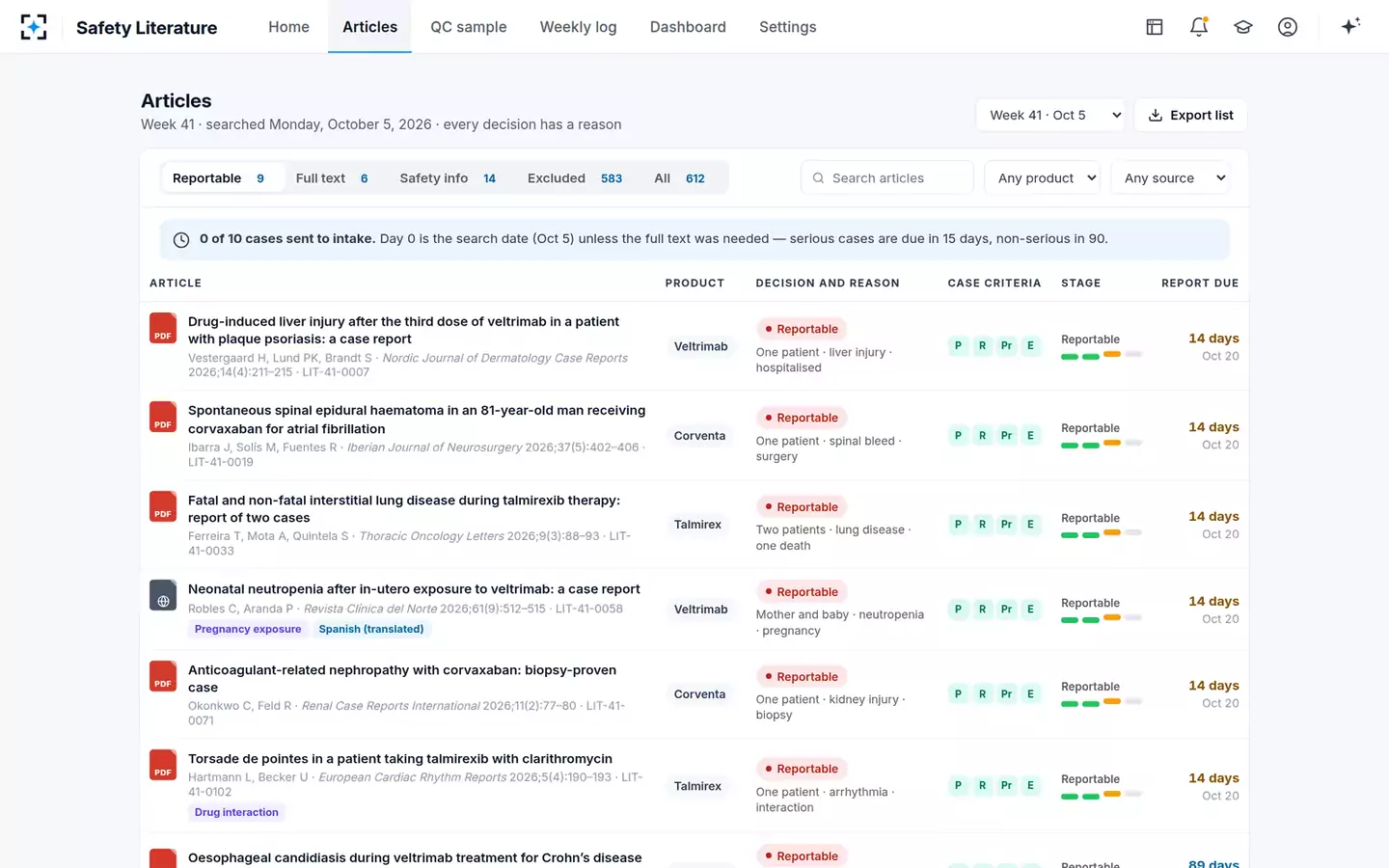Click the Drug interaction tag

tap(236, 812)
